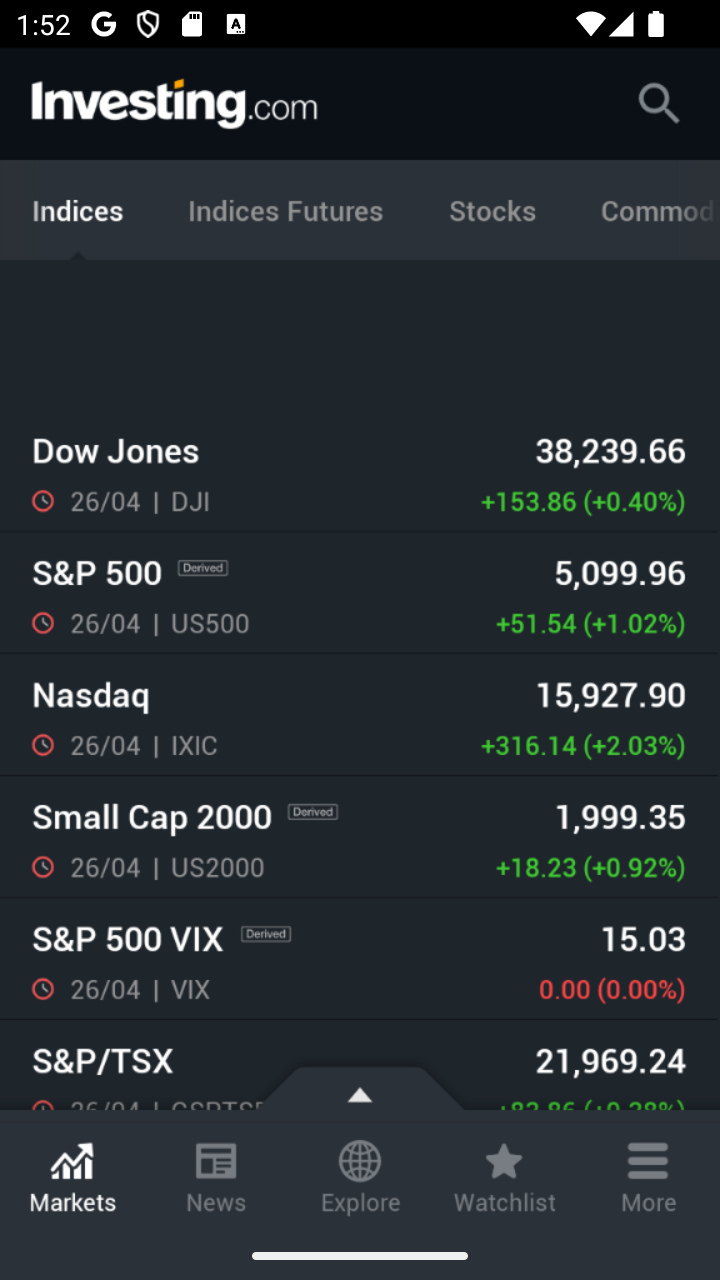The image size is (720, 1280).
Task: Tap the More hamburger icon
Action: point(648,1162)
